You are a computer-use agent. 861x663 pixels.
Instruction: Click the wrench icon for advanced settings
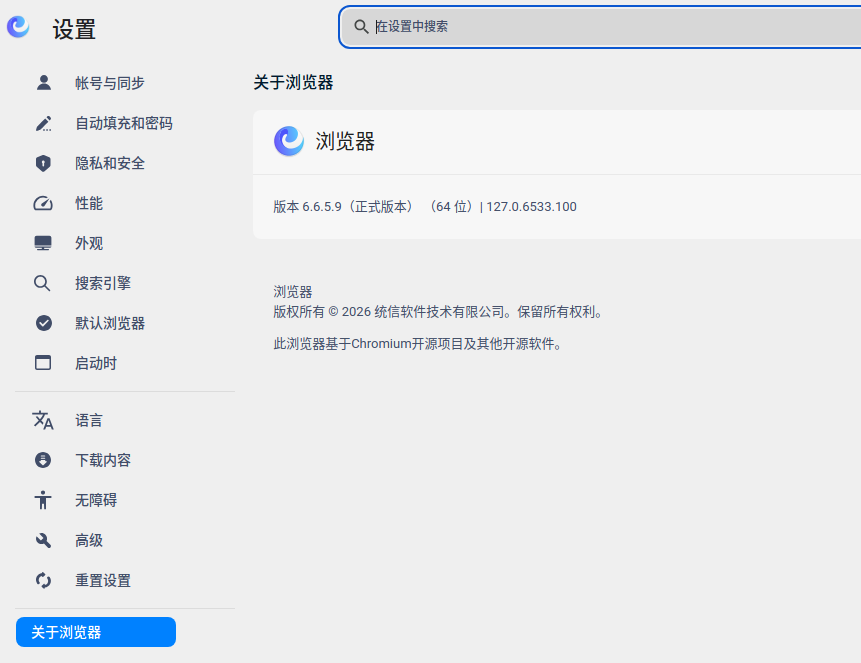coord(43,541)
